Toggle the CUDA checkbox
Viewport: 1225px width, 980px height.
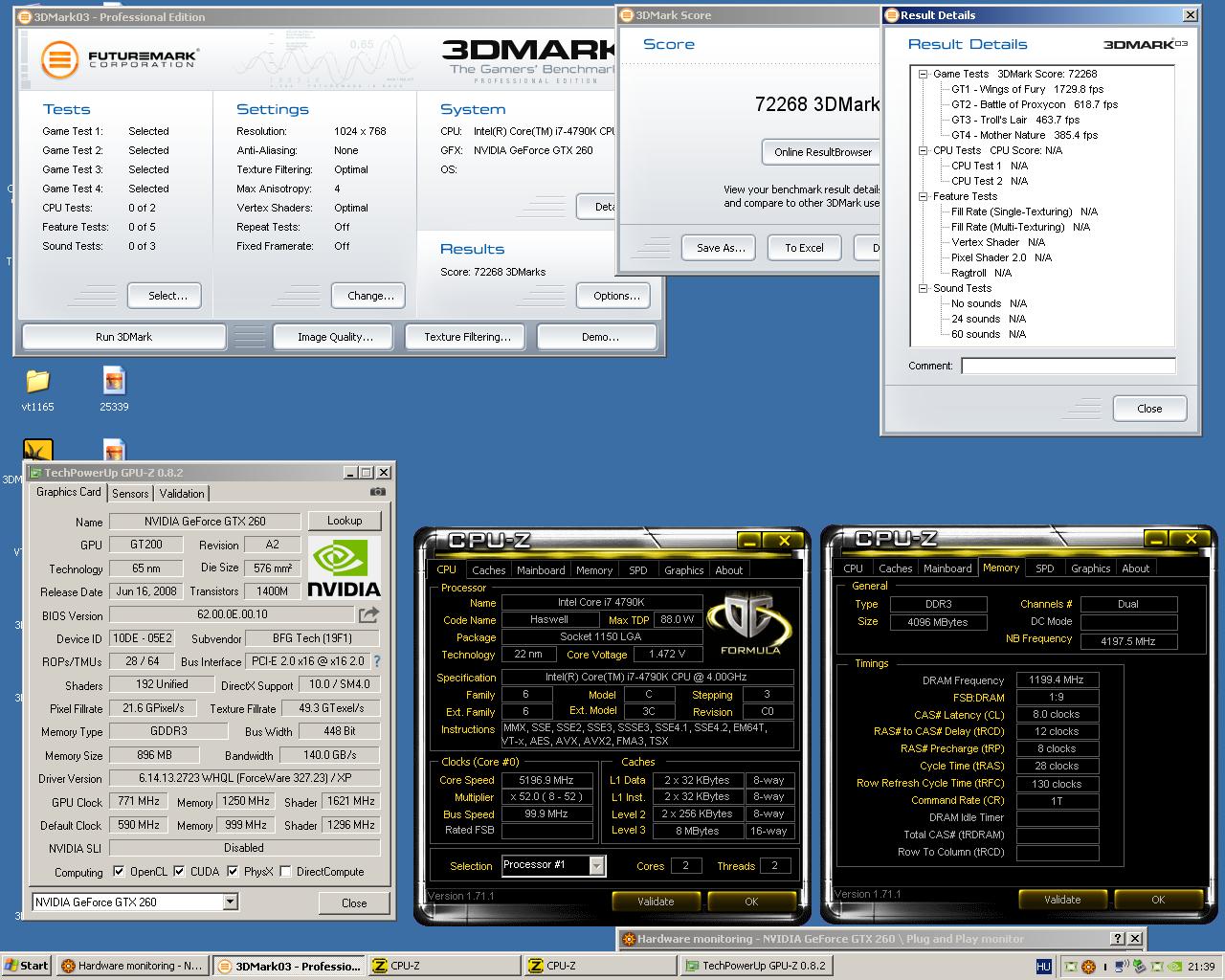click(179, 871)
